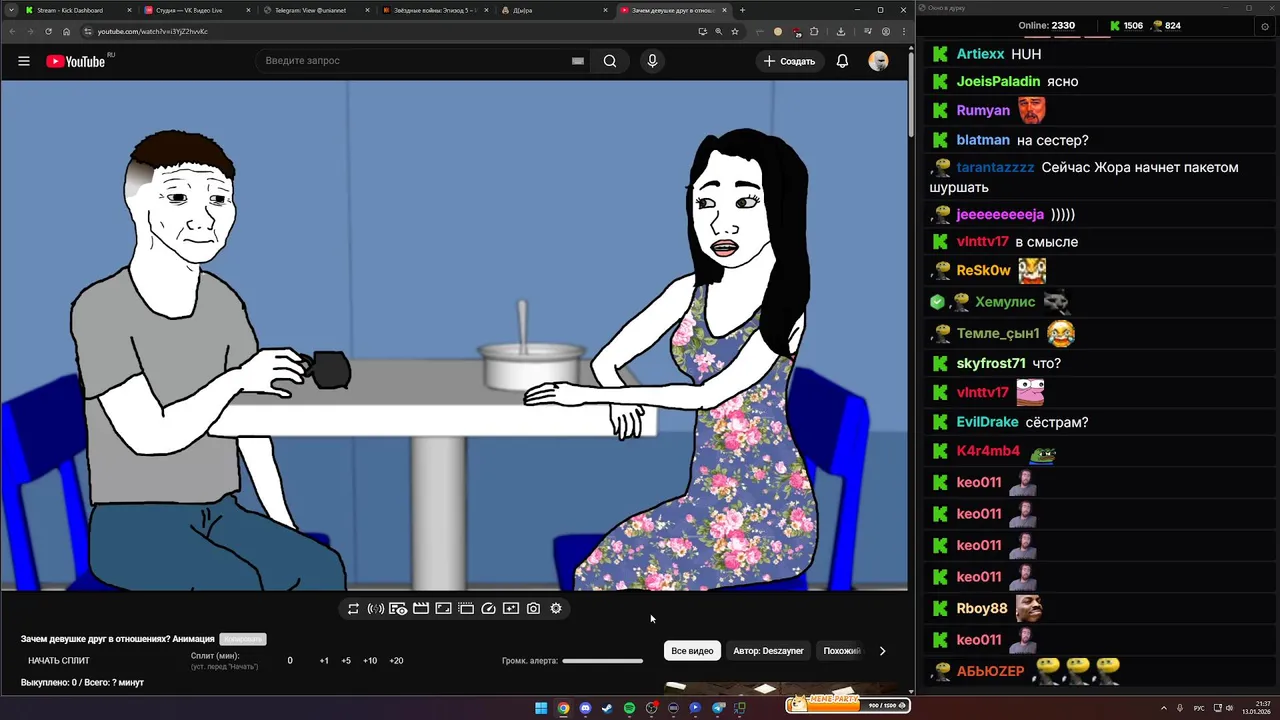Go to Chrome home page button

pos(67,31)
